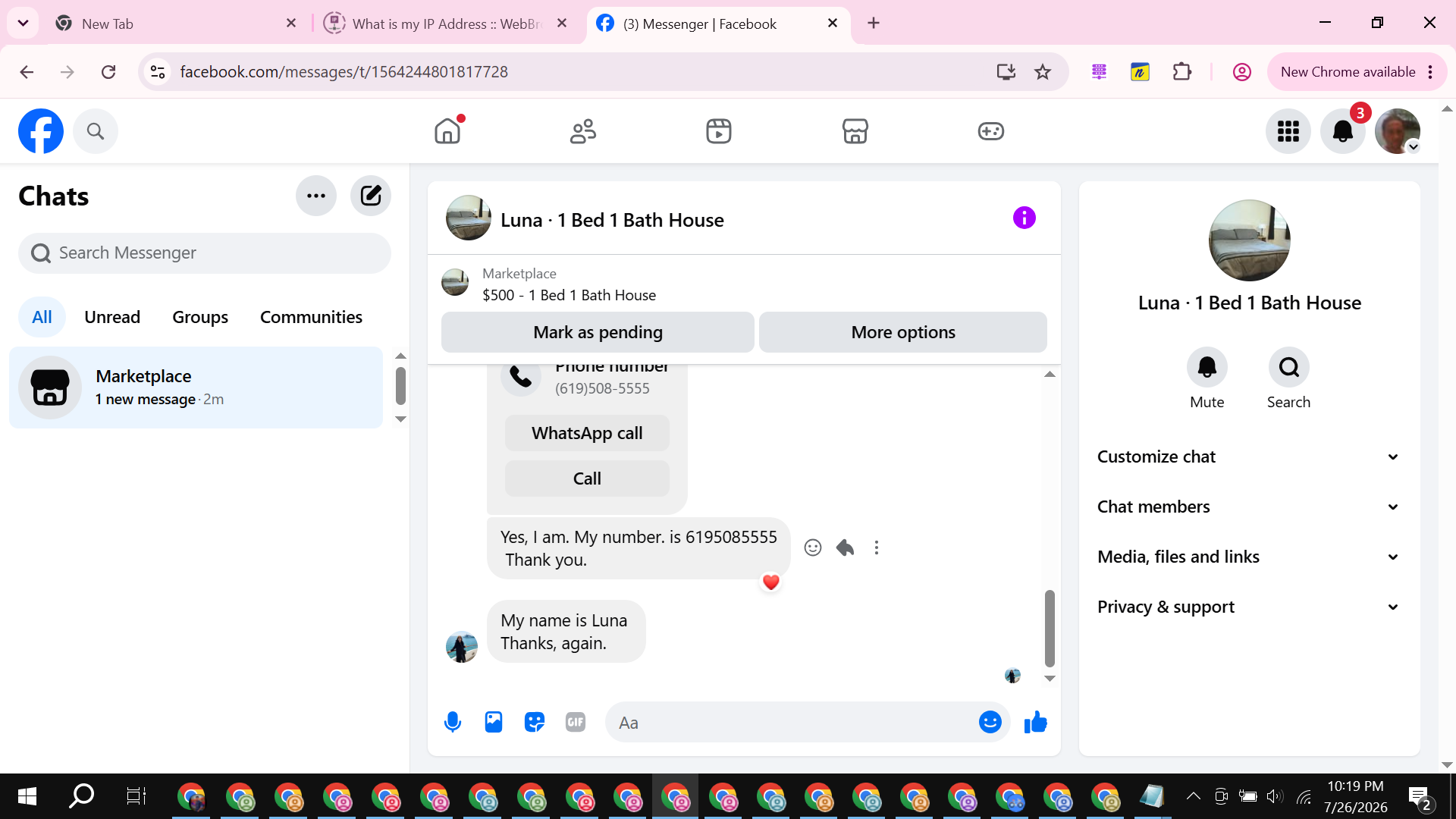Switch to the Communities filter
1456x819 pixels.
pos(311,317)
